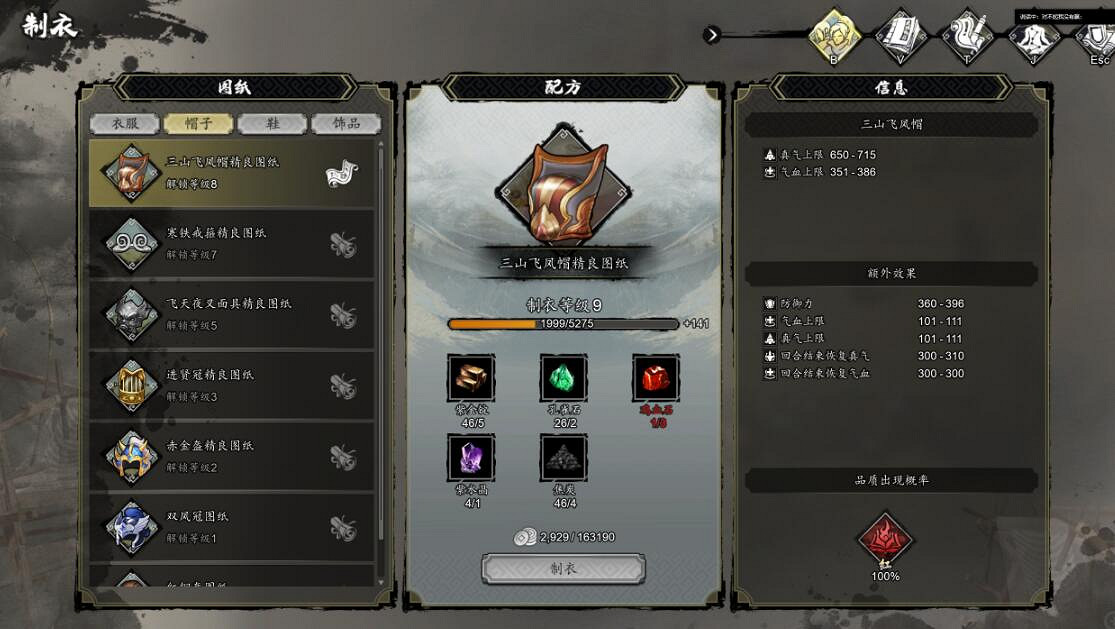1115x629 pixels.
Task: Select 赤金盔精良图纸 blueprint
Action: 232,456
